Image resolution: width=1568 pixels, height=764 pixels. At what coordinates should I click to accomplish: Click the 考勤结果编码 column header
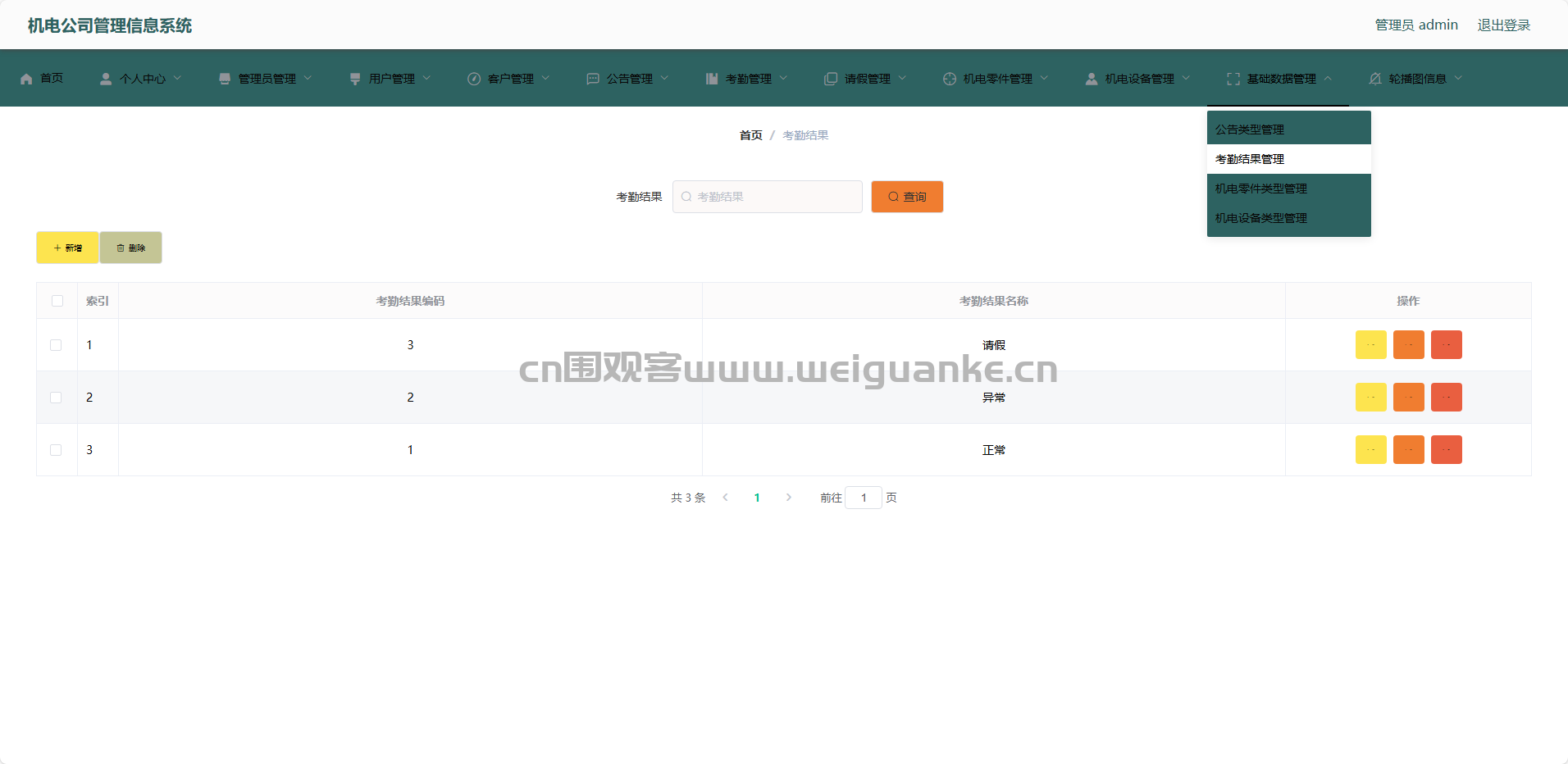(x=410, y=301)
